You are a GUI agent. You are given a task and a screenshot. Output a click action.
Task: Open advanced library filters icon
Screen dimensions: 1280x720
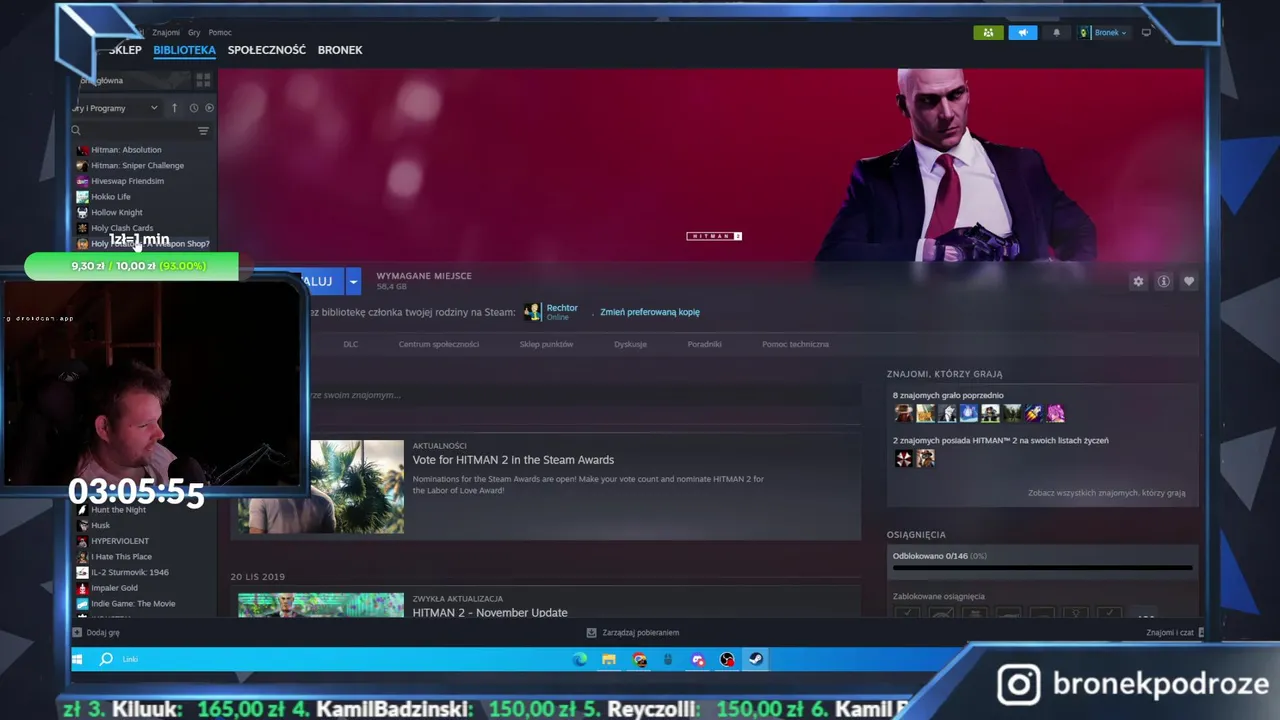(x=203, y=130)
